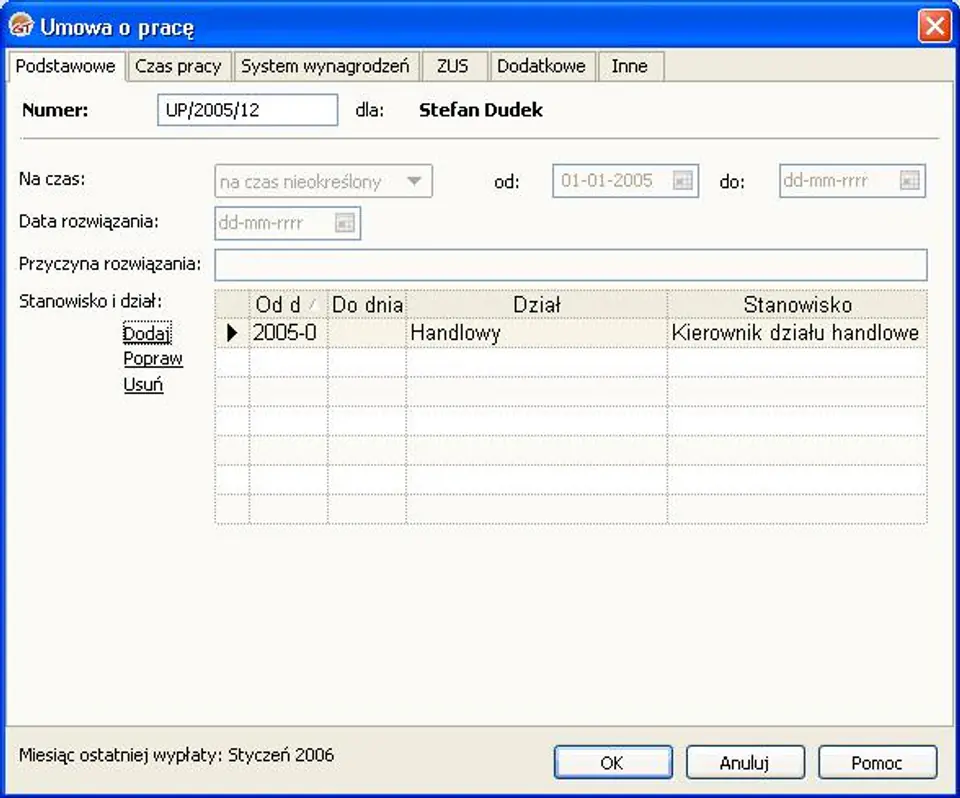Sort by the 'Od d' column header
The width and height of the screenshot is (960, 798).
288,304
